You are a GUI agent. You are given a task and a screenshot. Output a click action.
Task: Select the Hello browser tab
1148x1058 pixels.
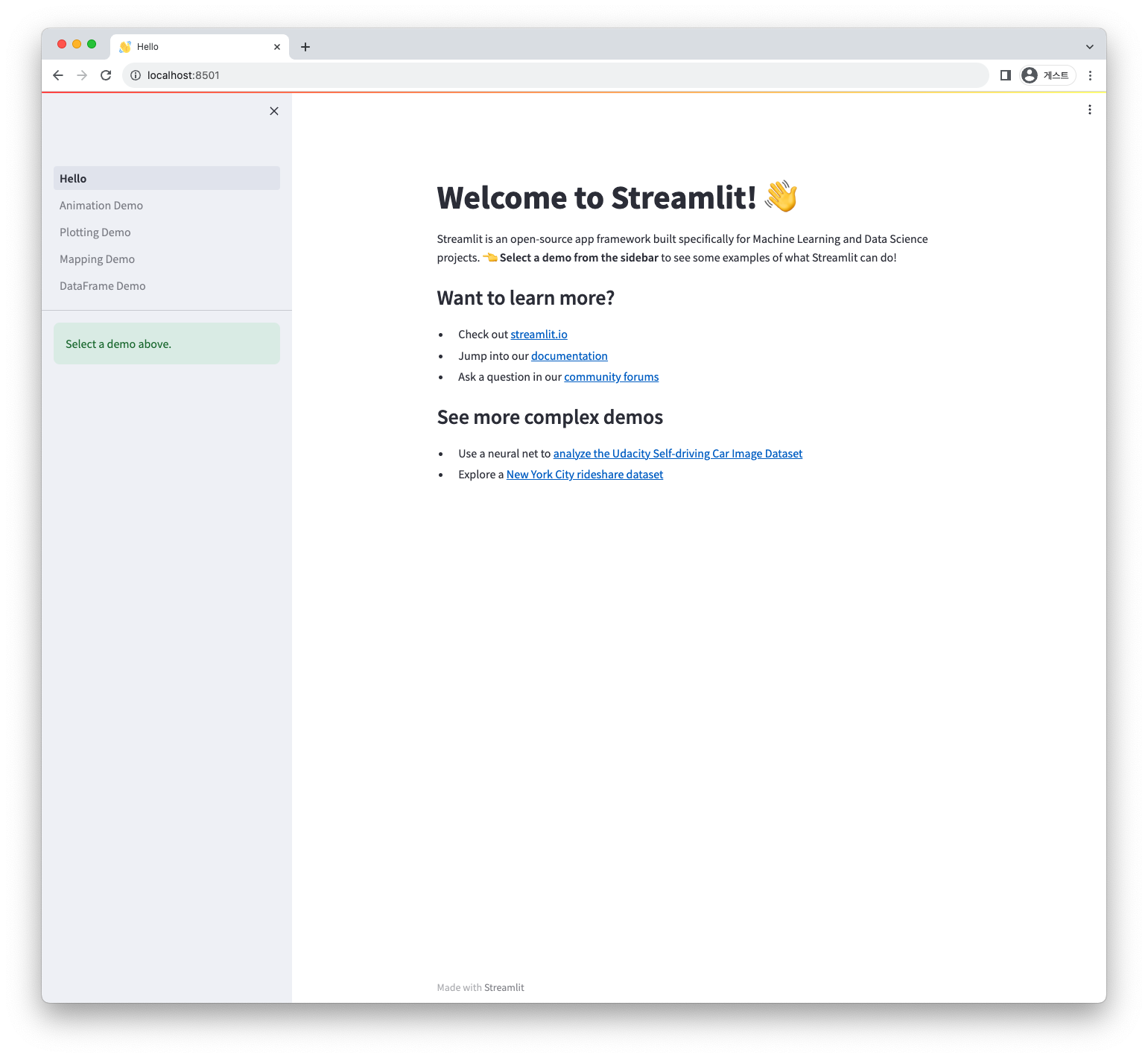(x=200, y=47)
